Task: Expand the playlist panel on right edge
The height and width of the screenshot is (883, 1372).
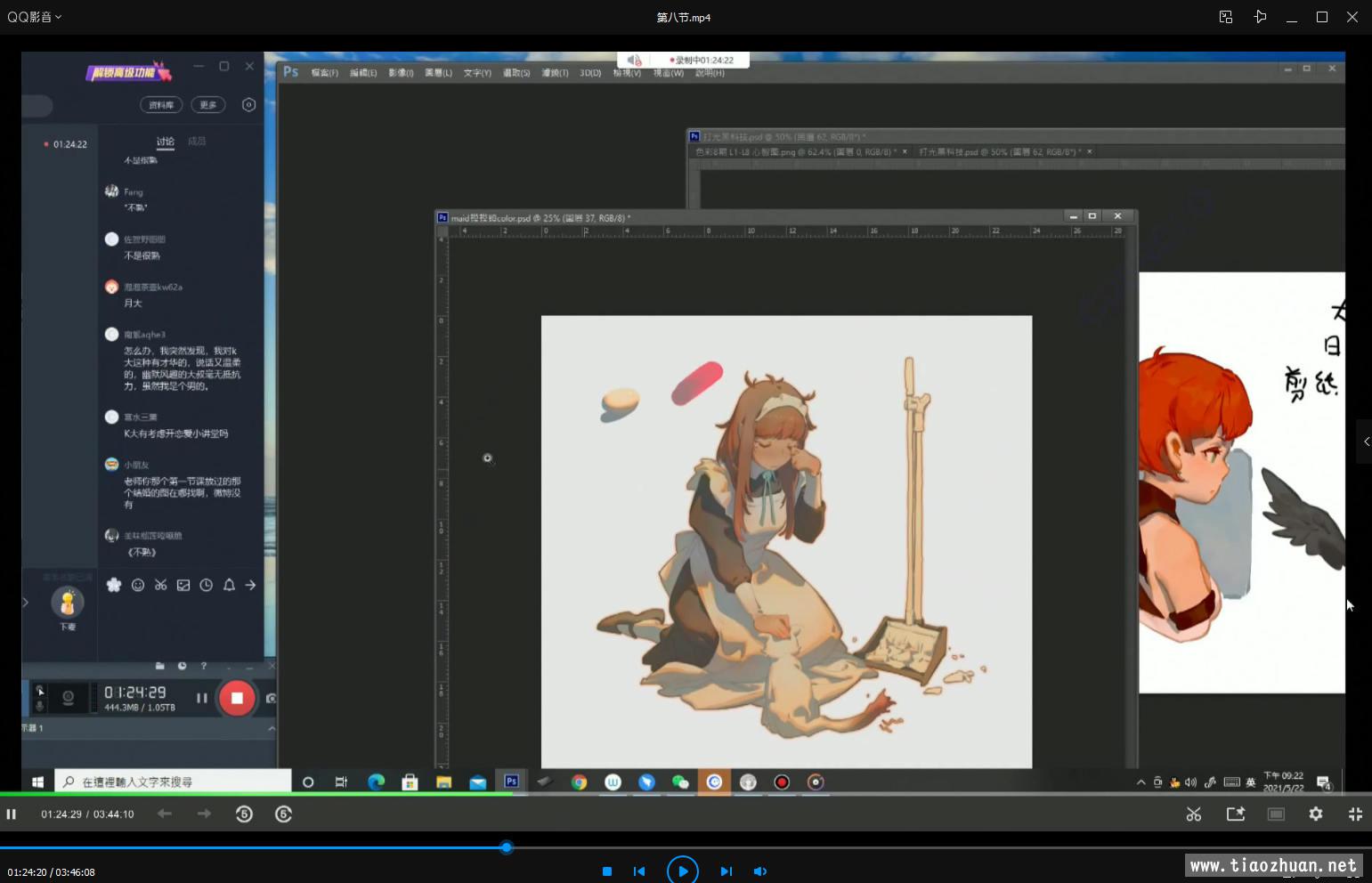Action: [x=1366, y=441]
